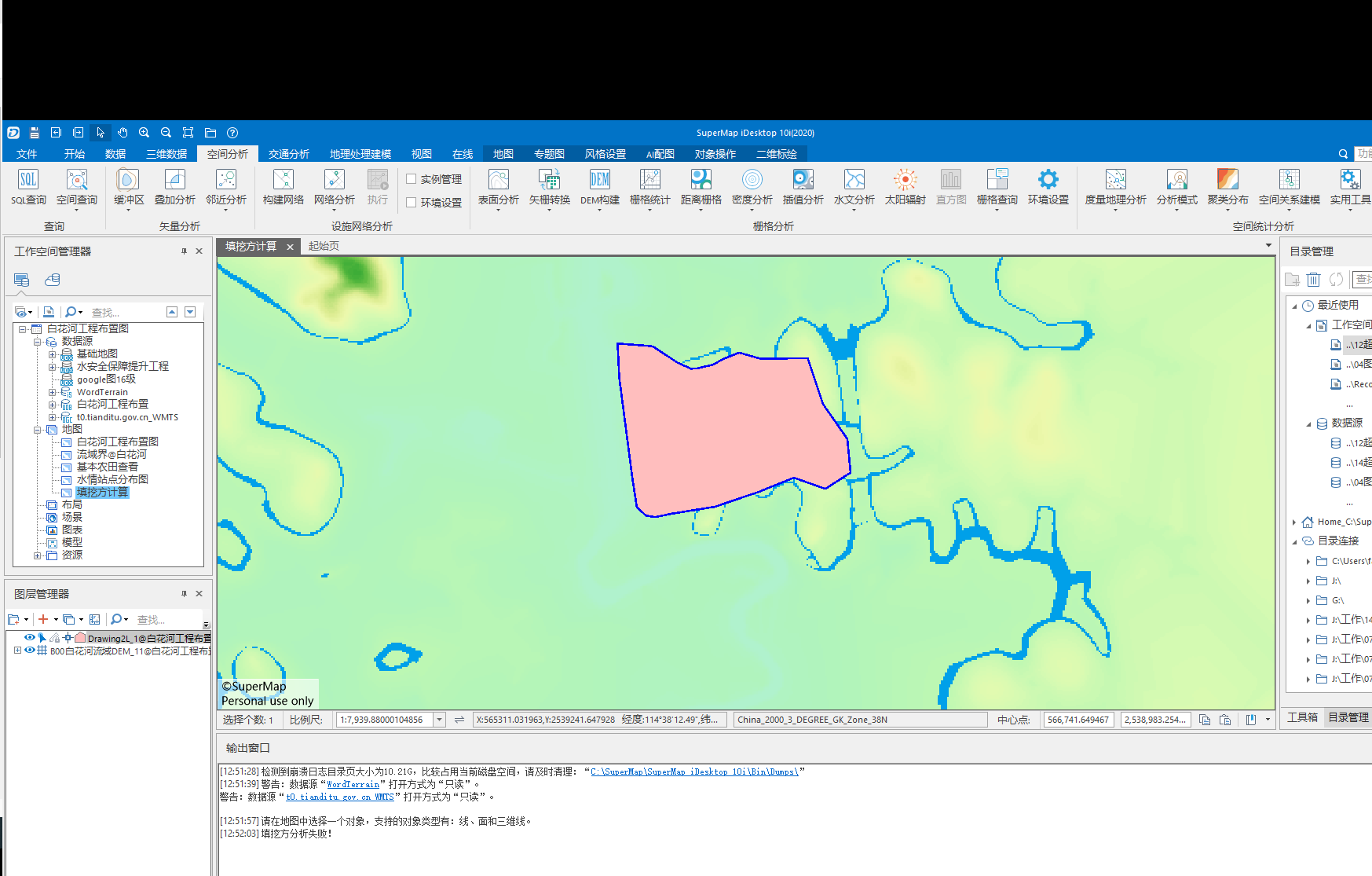This screenshot has width=1372, height=876.
Task: Expand the 水安全保障提升工程 datasource node
Action: (52, 367)
